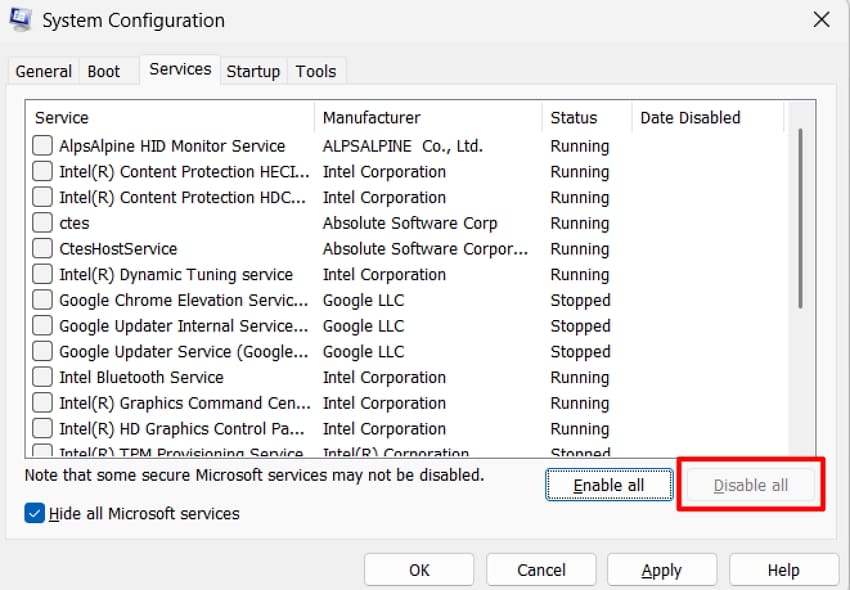Open Help for System Configuration
Image resolution: width=850 pixels, height=590 pixels.
783,569
